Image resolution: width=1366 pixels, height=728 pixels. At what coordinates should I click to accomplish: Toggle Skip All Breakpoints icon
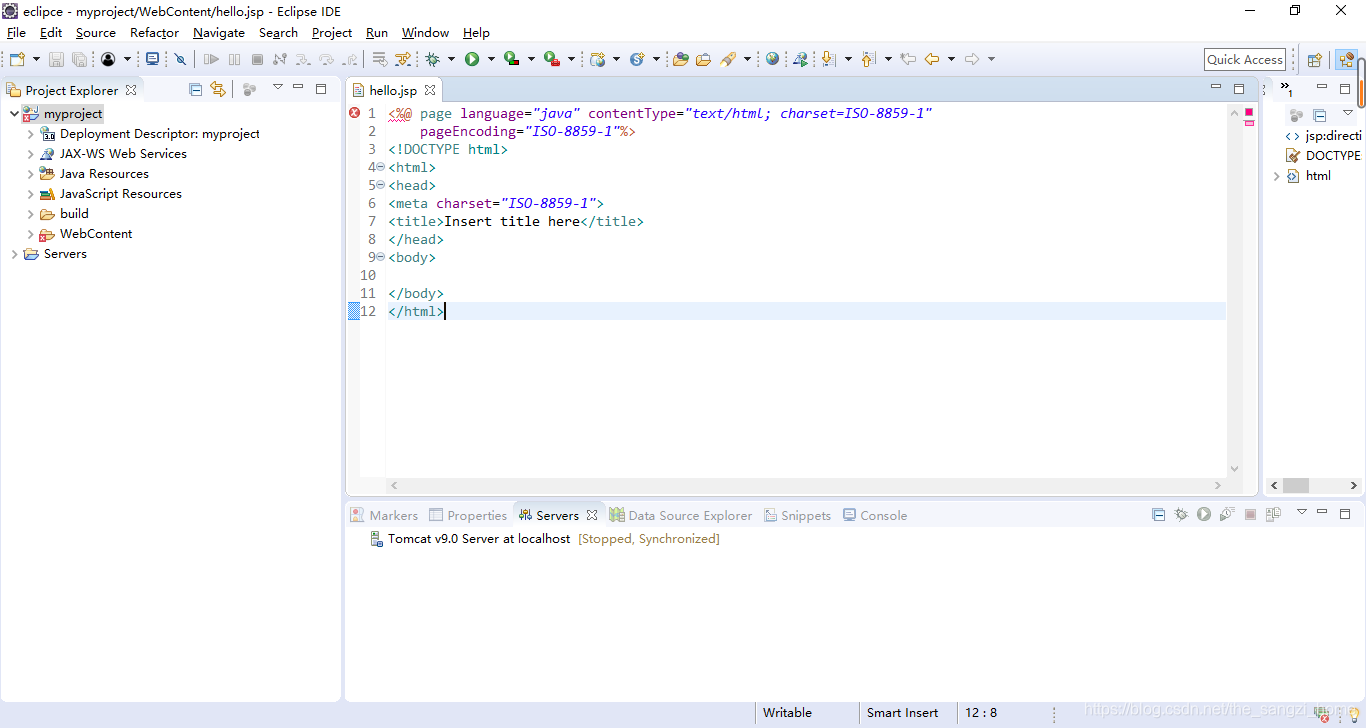(x=180, y=59)
